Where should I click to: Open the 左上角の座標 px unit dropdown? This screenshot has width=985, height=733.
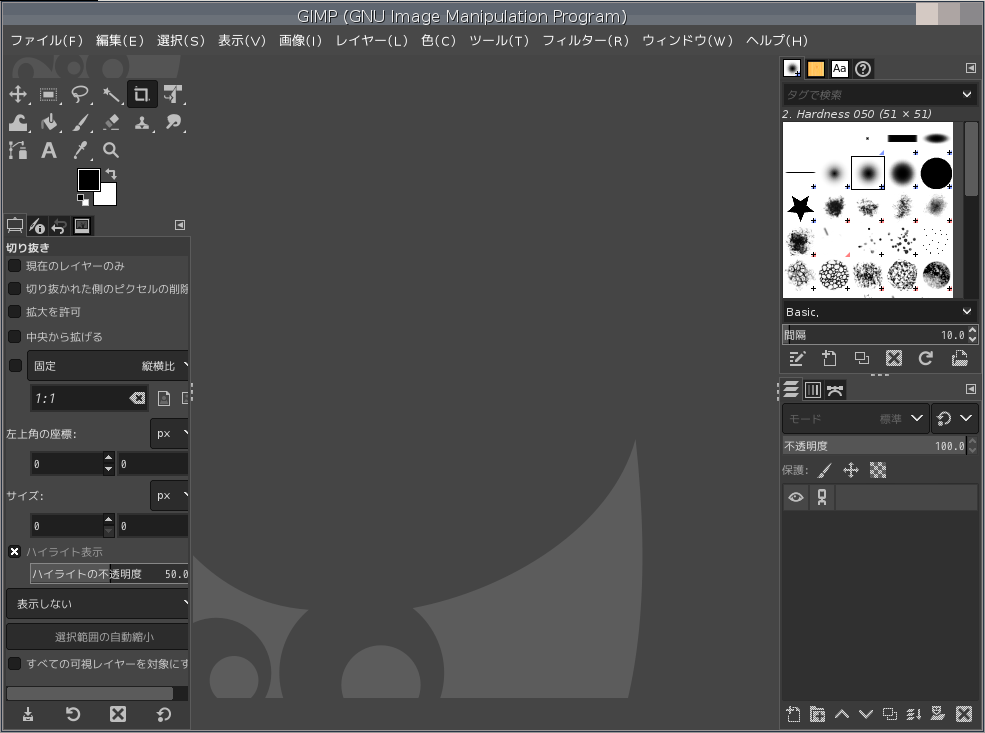pos(169,433)
